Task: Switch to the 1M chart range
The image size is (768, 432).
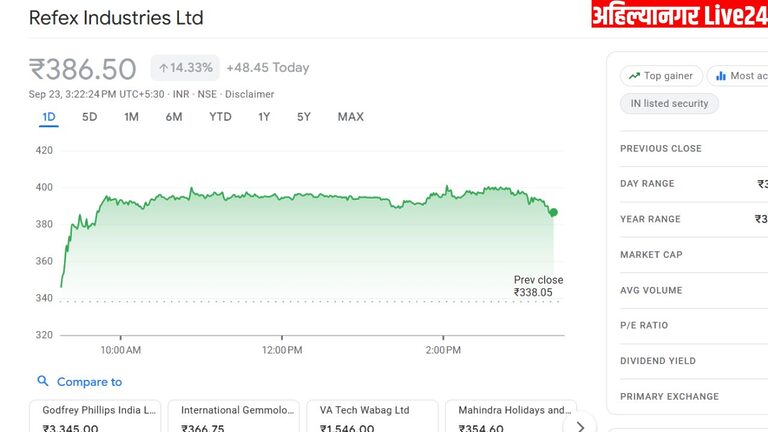Action: [131, 117]
